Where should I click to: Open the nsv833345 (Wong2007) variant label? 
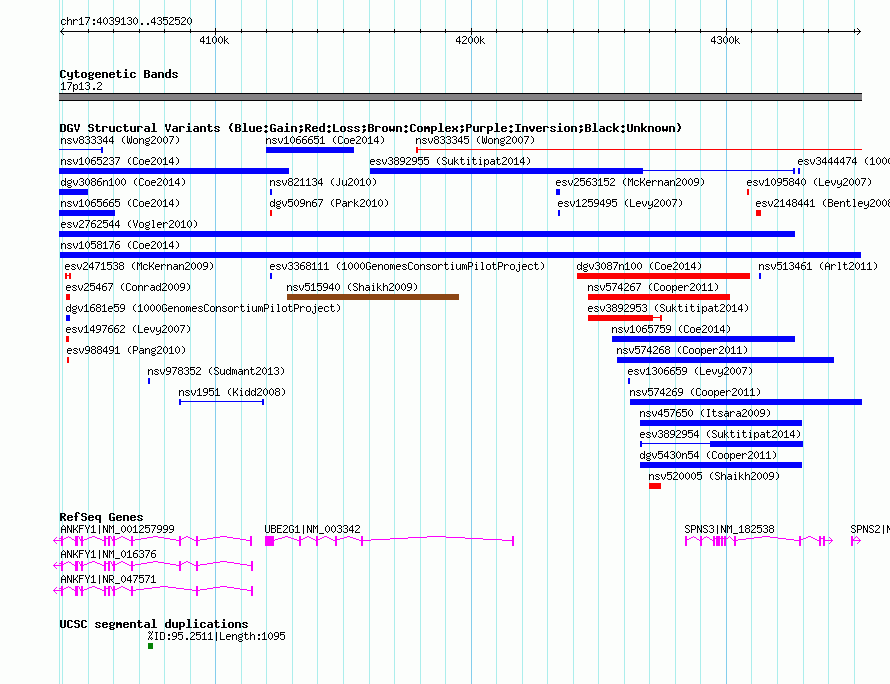pos(475,140)
